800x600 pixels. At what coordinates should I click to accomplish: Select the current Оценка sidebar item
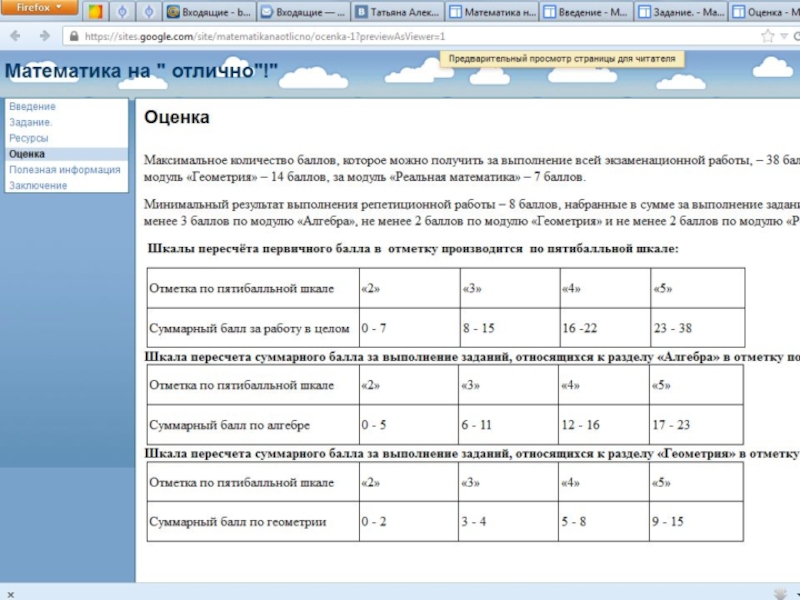pyautogui.click(x=27, y=154)
